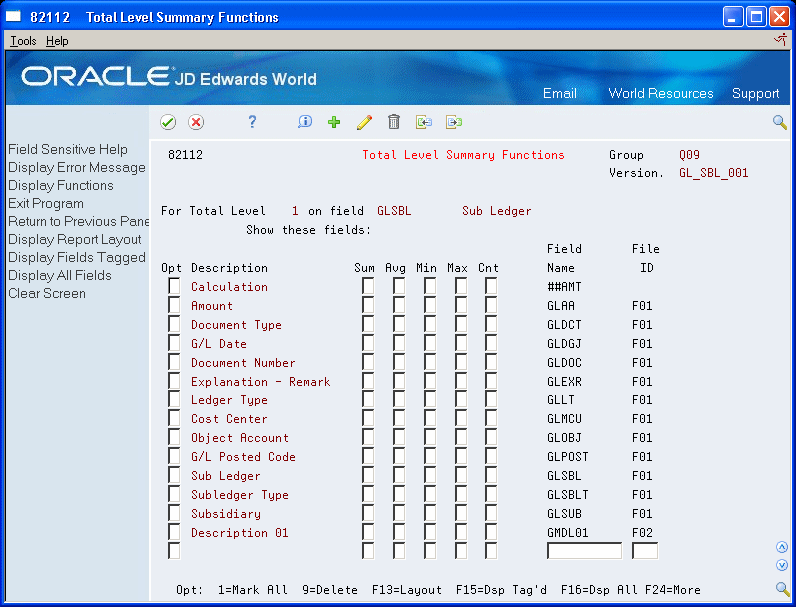Screen dimensions: 796x607
Task: Click Opt field for Calculation row
Action: [174, 286]
